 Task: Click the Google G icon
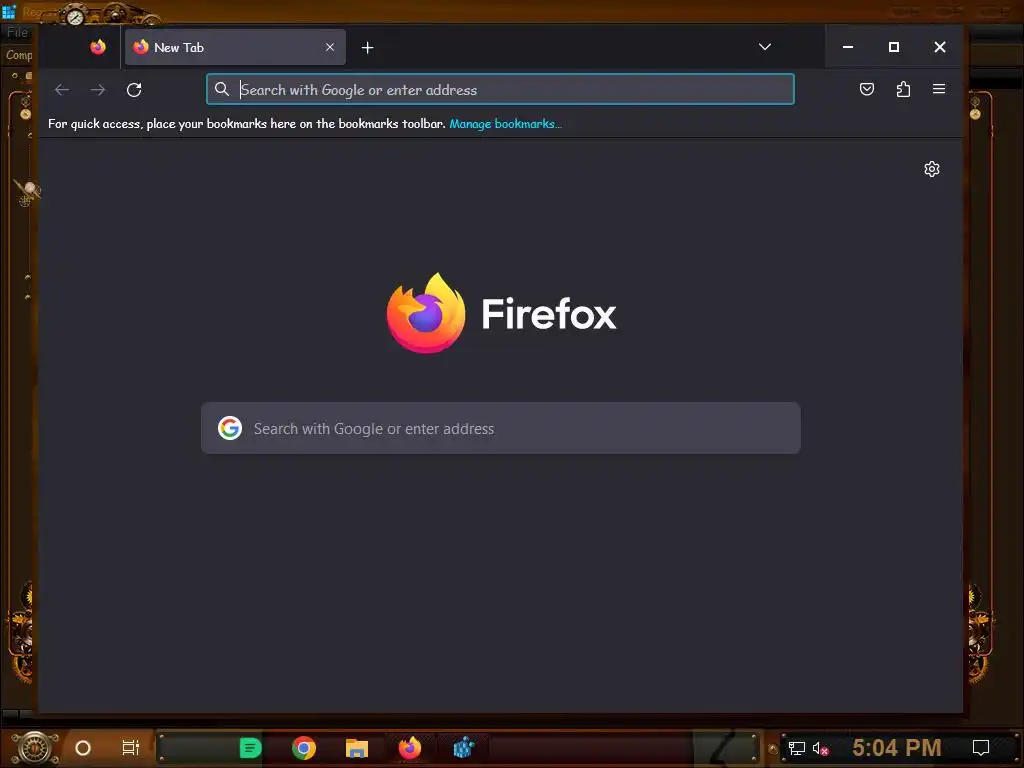[x=230, y=428]
